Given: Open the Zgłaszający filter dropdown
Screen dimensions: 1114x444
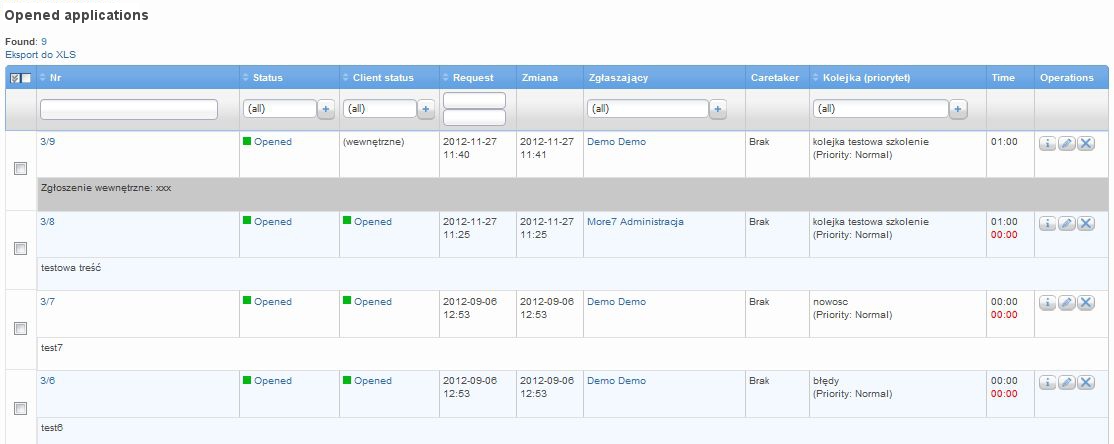Looking at the screenshot, I should [647, 109].
